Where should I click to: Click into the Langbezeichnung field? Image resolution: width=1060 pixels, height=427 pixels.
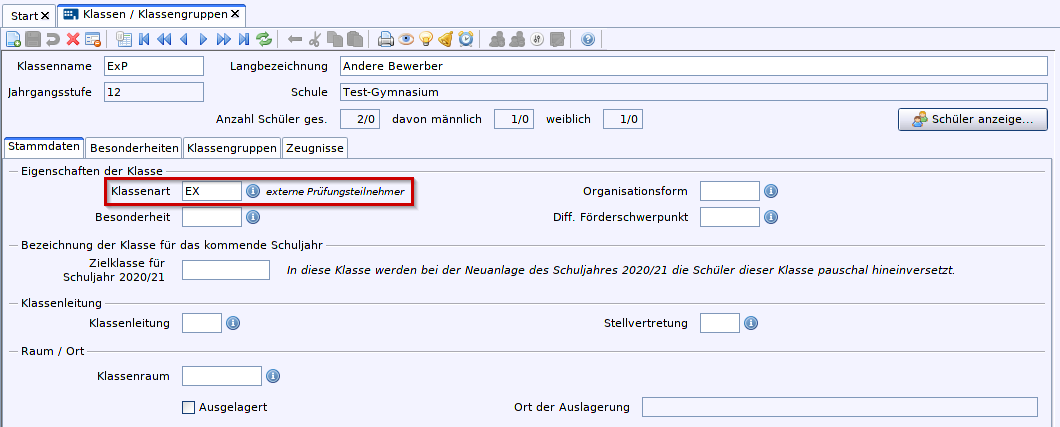(x=694, y=66)
